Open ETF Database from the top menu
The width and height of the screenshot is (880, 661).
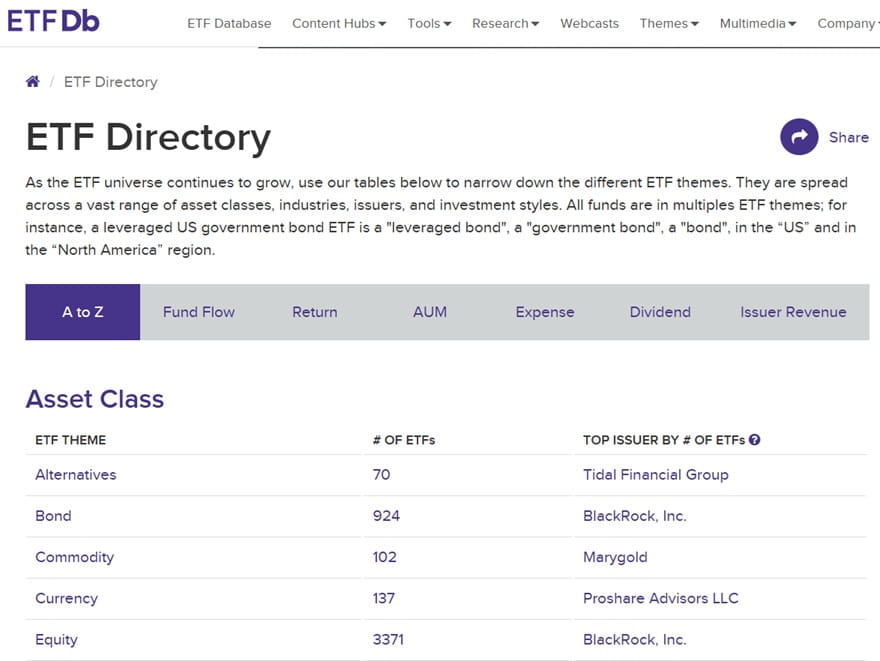pos(229,23)
